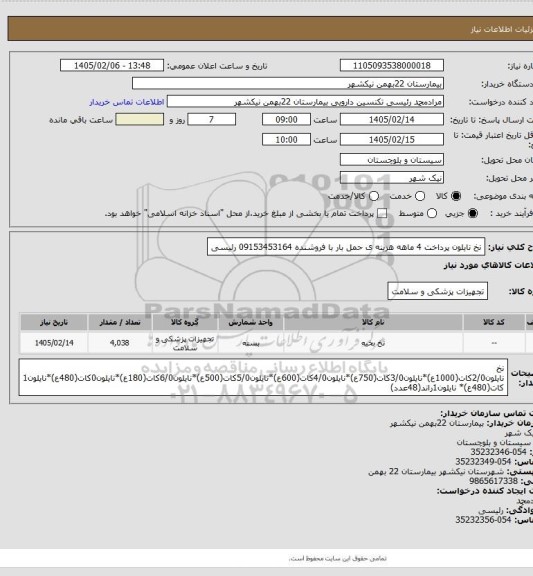This screenshot has height=576, width=533.
Task: Click the response deadline date 1405/02/14 field
Action: point(392,120)
